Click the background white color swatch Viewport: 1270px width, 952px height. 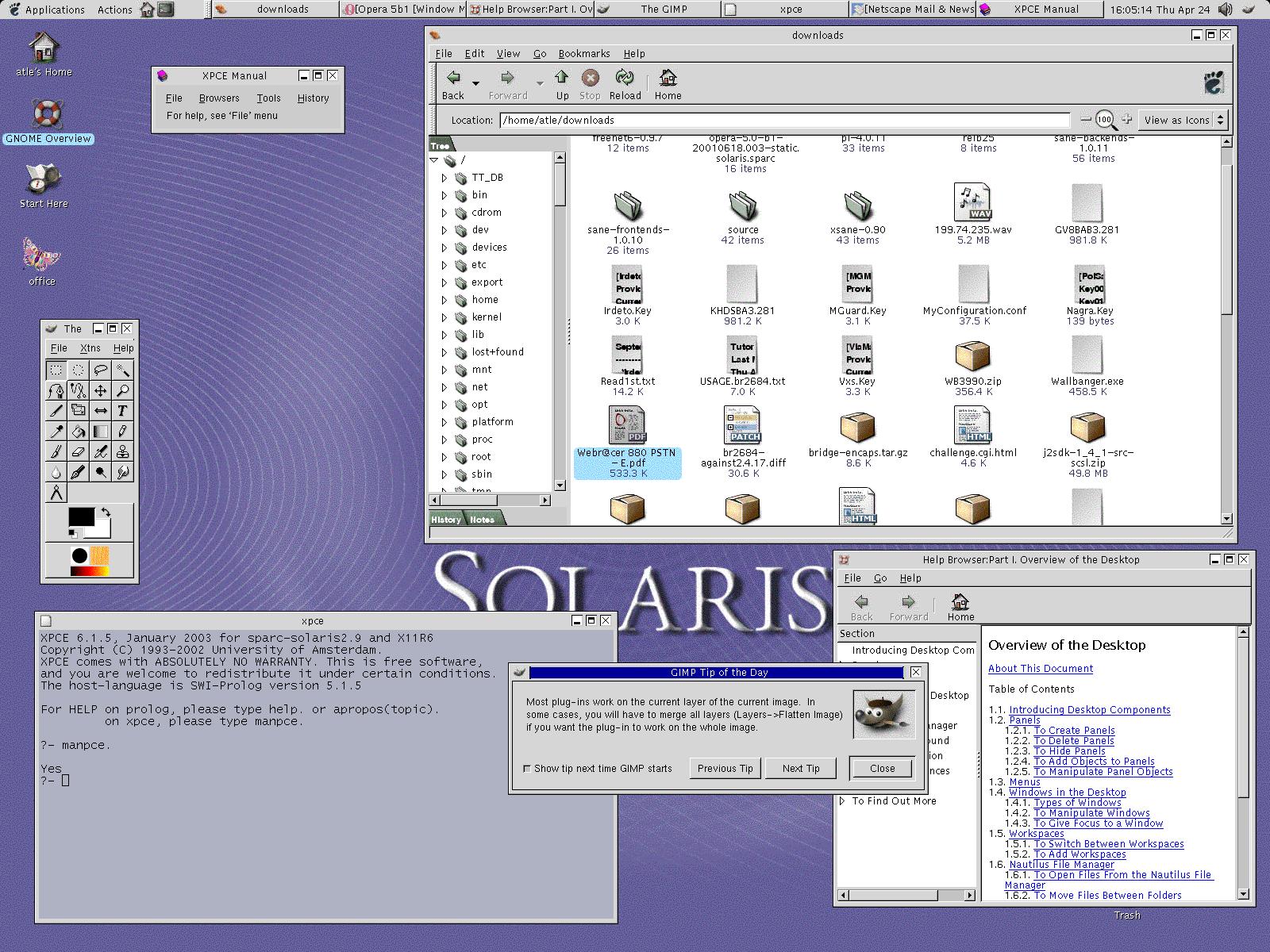pyautogui.click(x=101, y=531)
